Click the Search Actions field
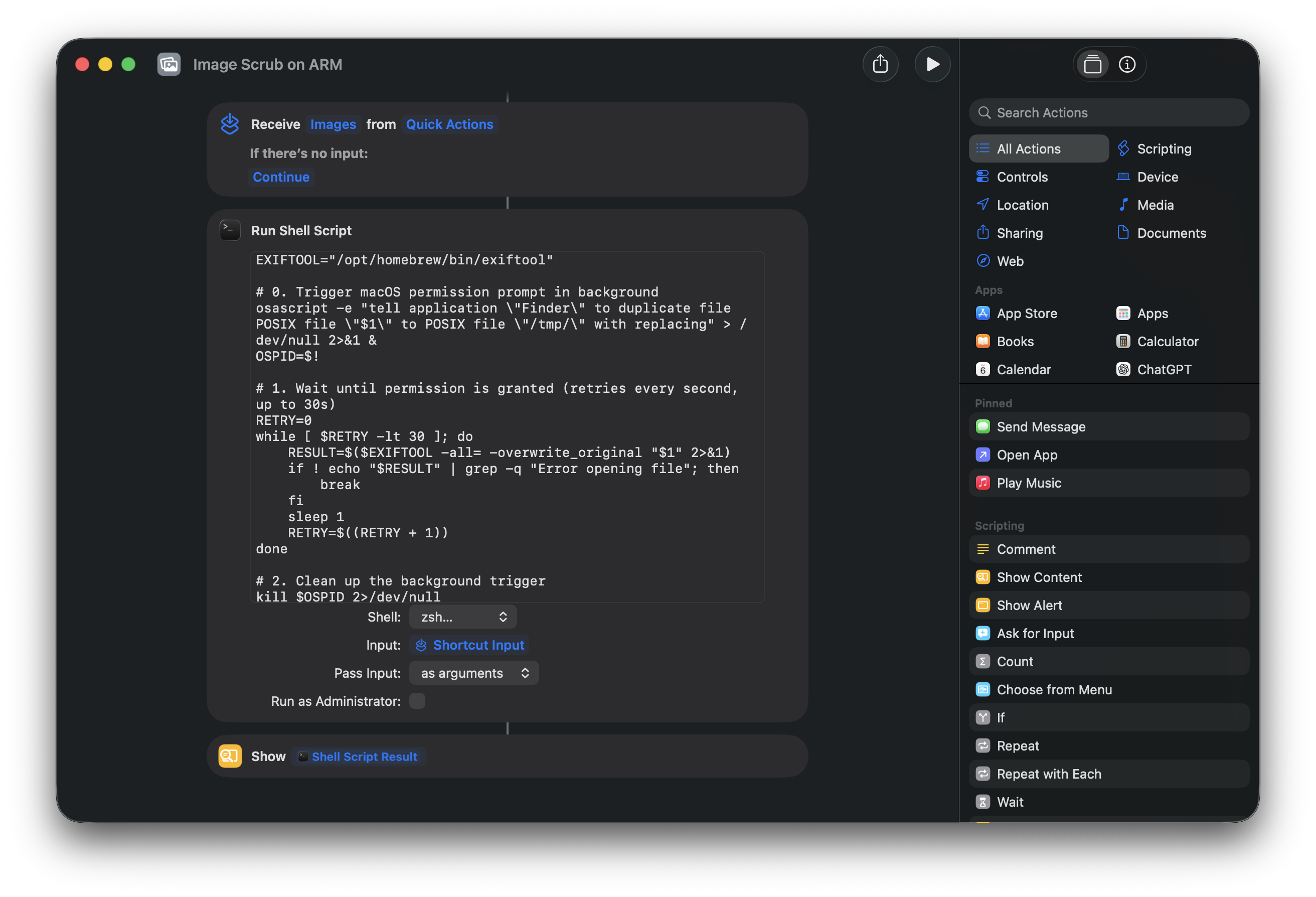1316x897 pixels. 1108,113
